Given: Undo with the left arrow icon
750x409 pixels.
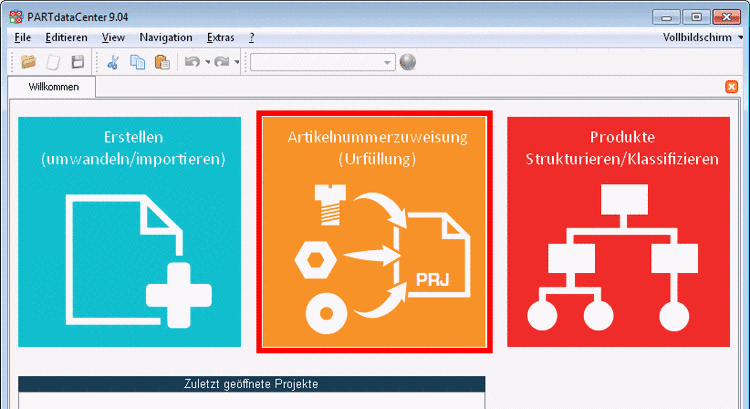Looking at the screenshot, I should tap(192, 62).
